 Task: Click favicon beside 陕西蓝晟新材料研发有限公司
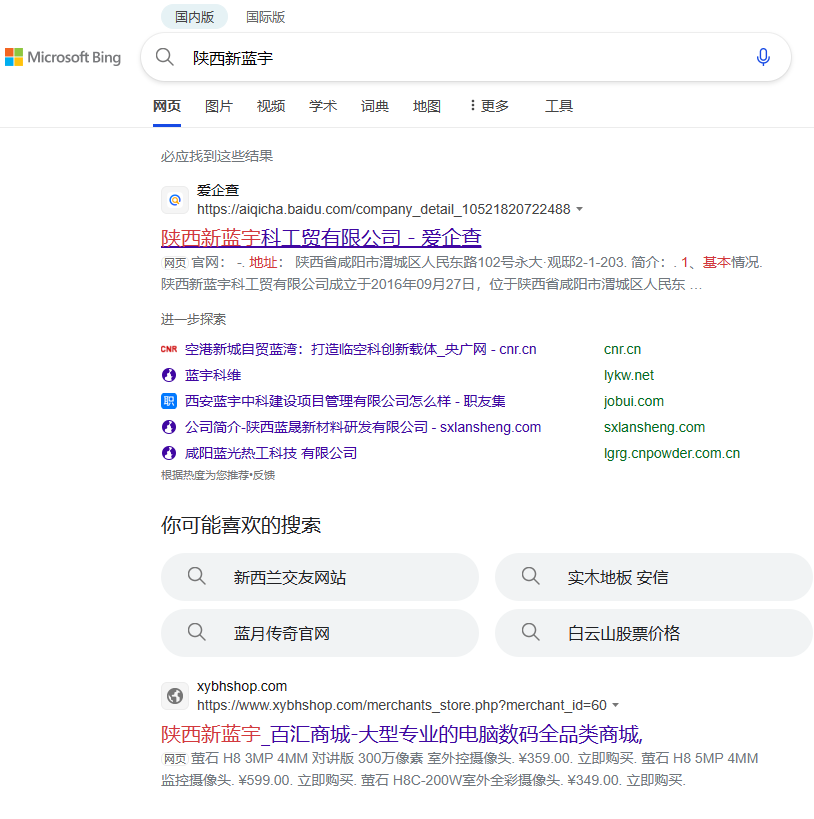(169, 427)
